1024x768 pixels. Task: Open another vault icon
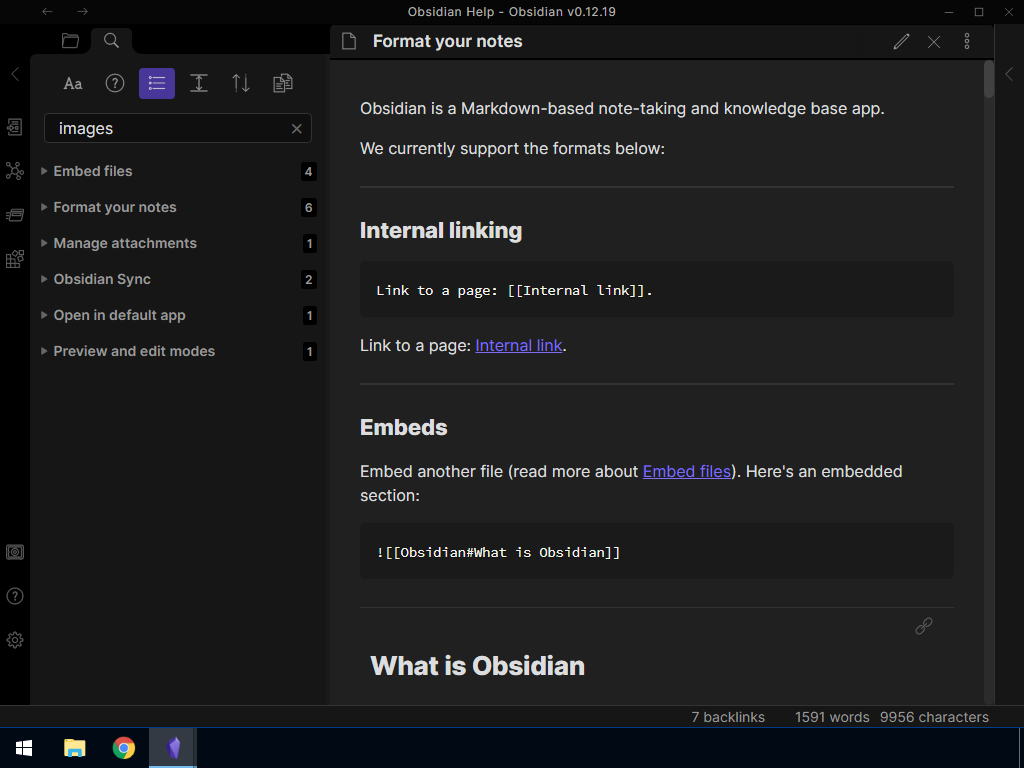[x=15, y=552]
